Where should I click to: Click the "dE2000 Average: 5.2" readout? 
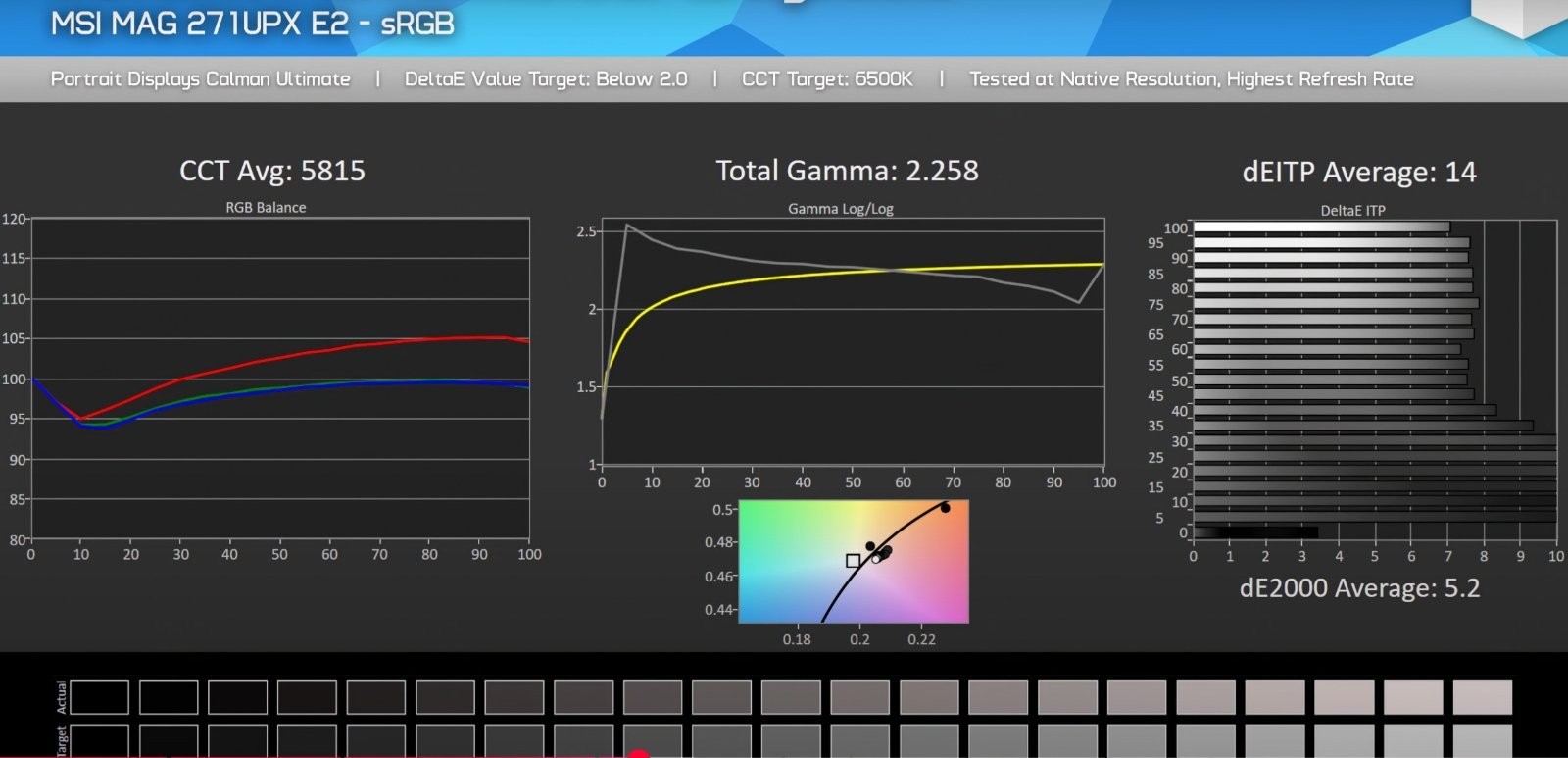click(1359, 588)
